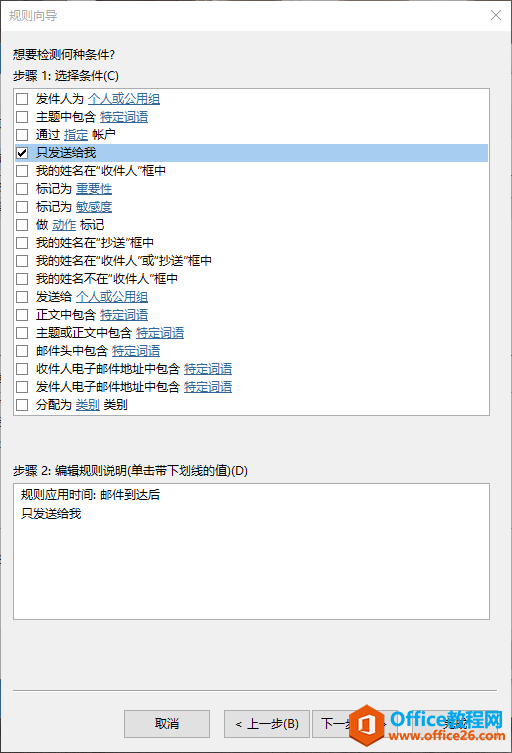Open the 类别 link in 分配为

pyautogui.click(x=88, y=405)
